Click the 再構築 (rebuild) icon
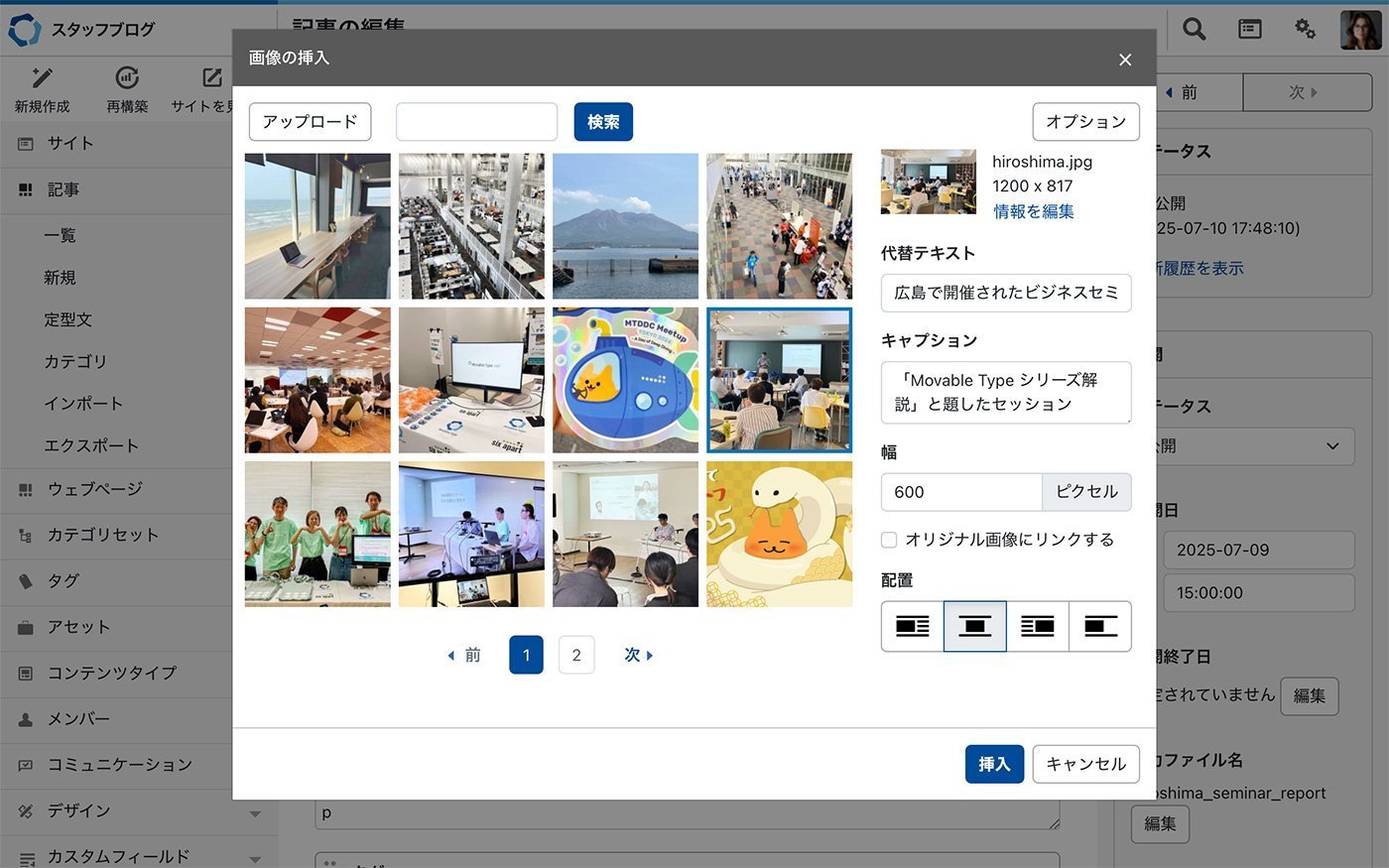Image resolution: width=1389 pixels, height=868 pixels. [126, 76]
